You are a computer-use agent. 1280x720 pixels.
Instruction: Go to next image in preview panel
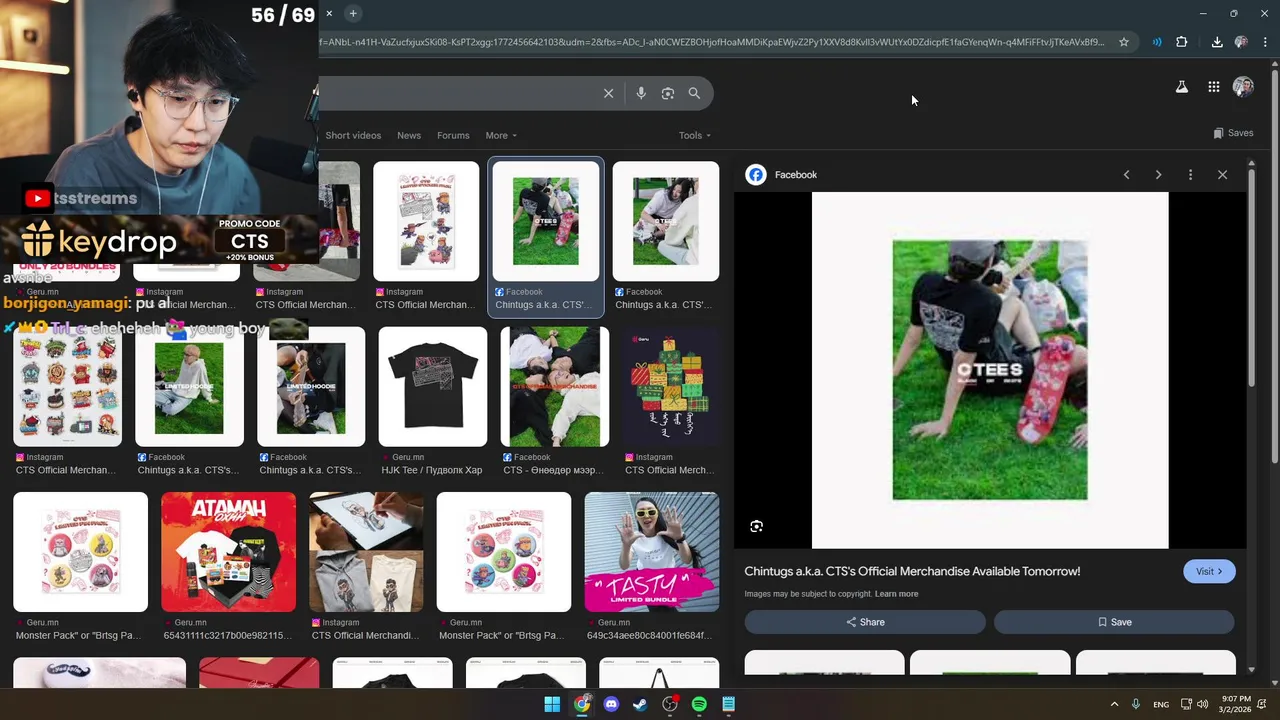point(1158,175)
